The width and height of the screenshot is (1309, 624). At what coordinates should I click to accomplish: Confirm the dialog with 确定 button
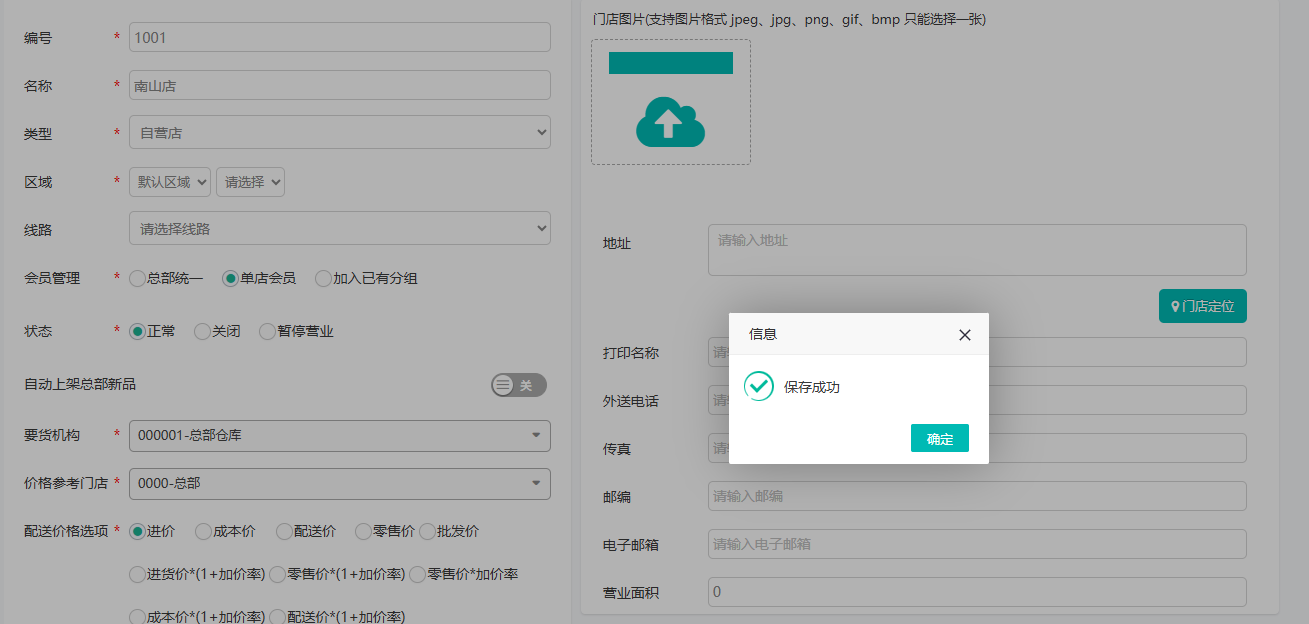[940, 438]
